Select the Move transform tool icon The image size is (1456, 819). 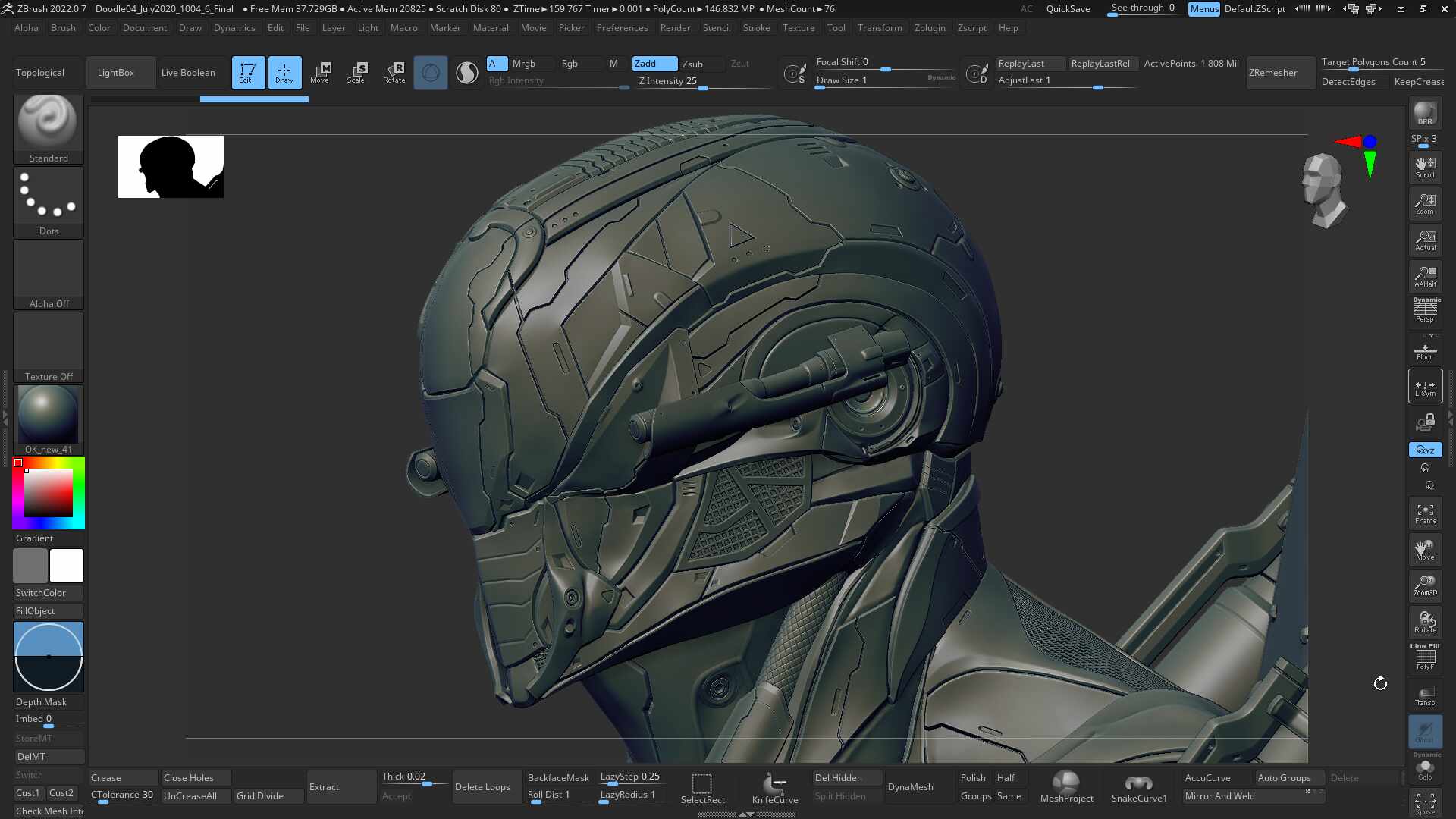[x=320, y=73]
